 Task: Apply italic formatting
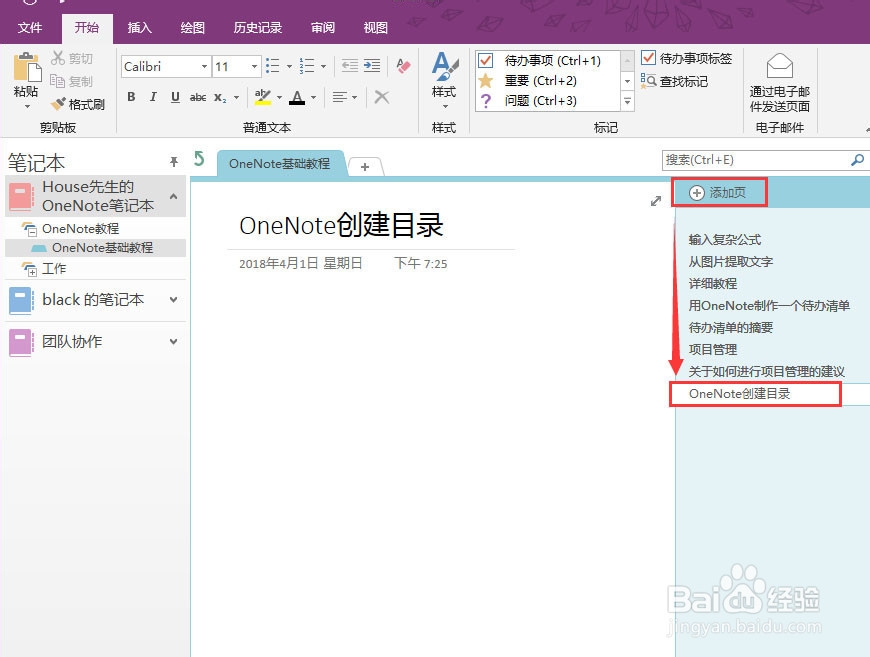click(153, 97)
